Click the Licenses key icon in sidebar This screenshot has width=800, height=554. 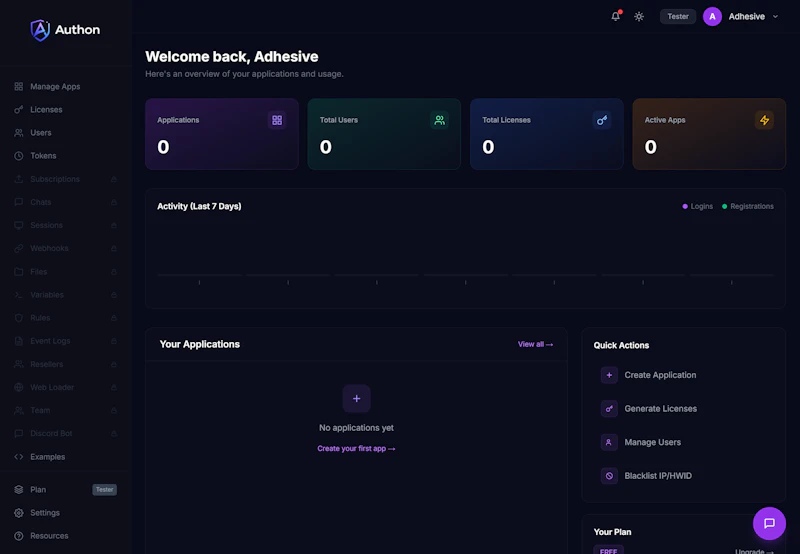(19, 110)
